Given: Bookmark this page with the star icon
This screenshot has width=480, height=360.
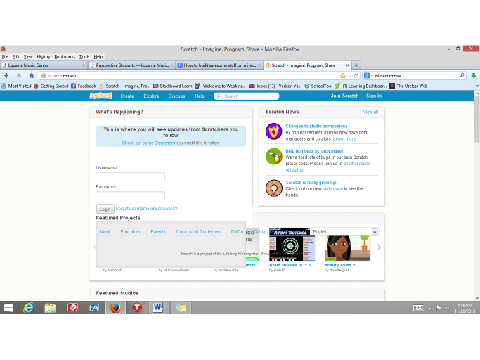Looking at the screenshot, I should (343, 76).
